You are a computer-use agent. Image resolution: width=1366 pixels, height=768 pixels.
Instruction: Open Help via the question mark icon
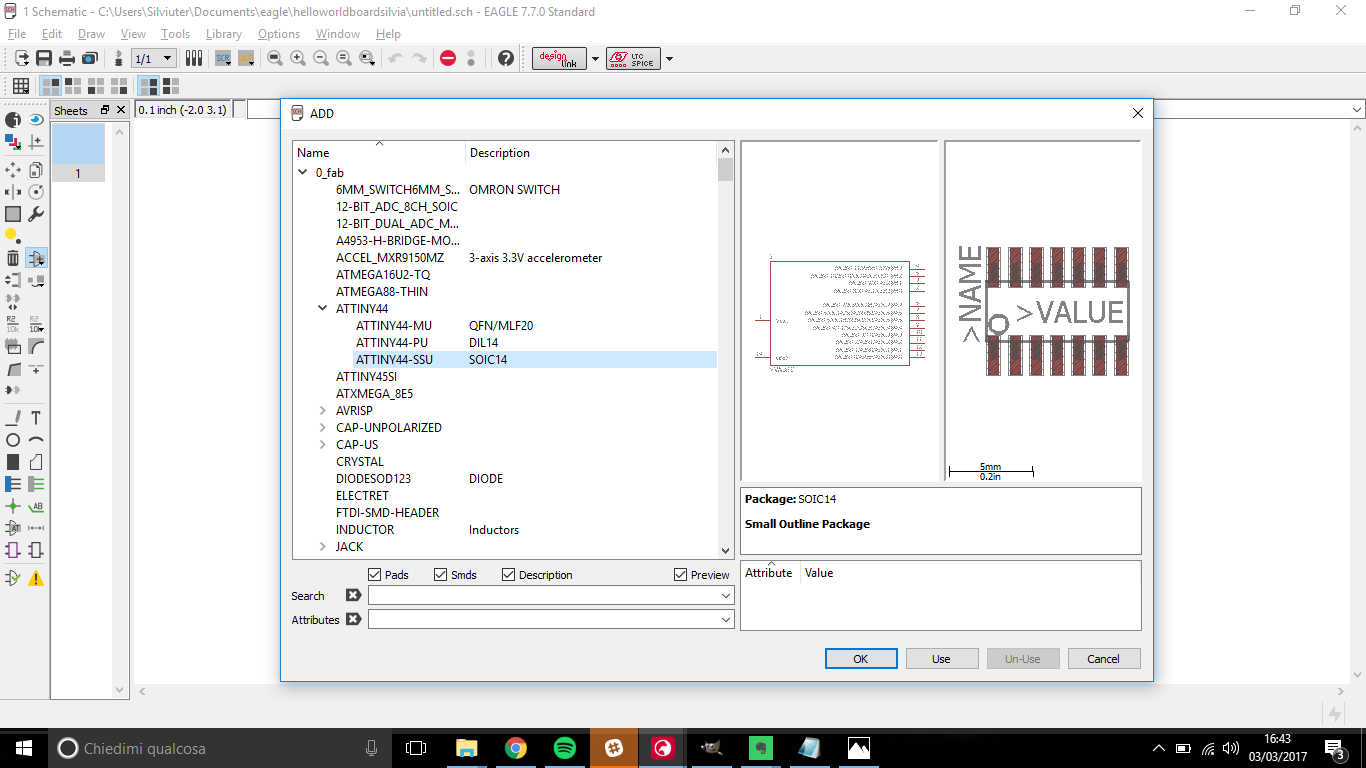tap(506, 58)
